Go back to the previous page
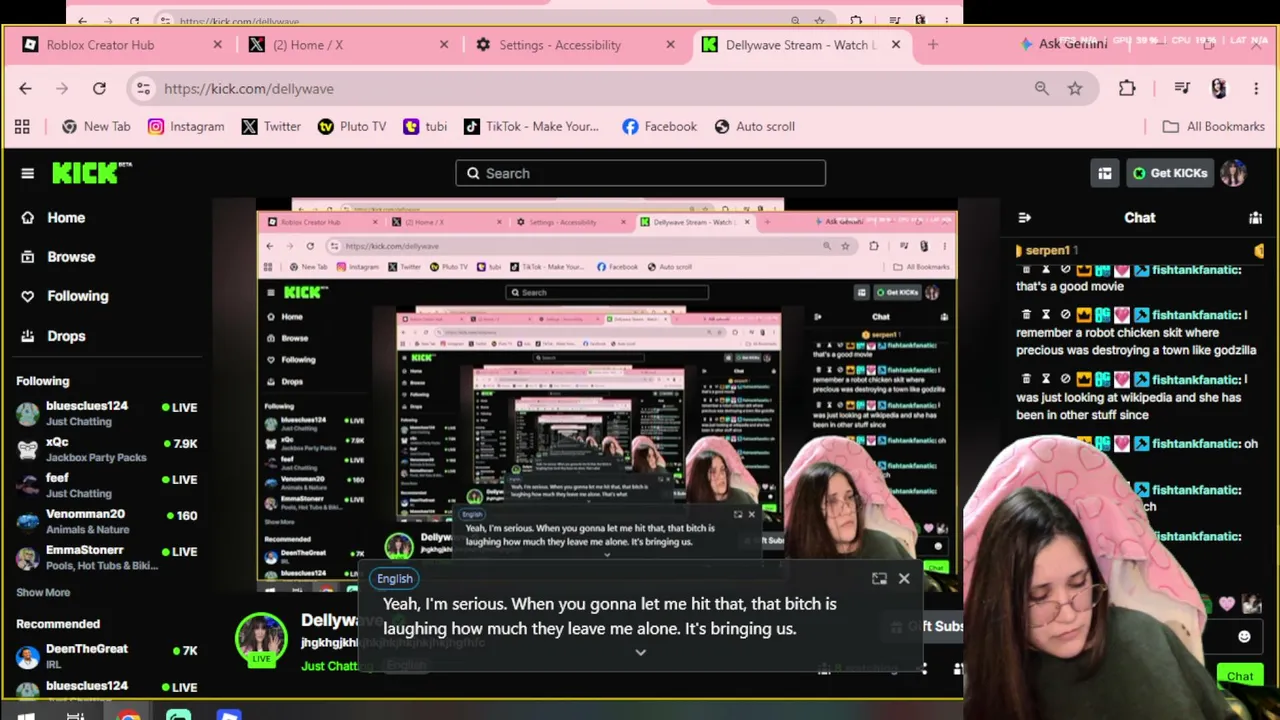This screenshot has height=720, width=1280. (25, 88)
